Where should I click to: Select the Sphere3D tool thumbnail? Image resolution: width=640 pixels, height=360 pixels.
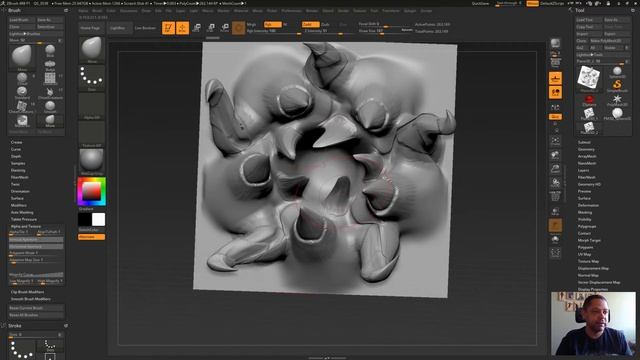617,72
